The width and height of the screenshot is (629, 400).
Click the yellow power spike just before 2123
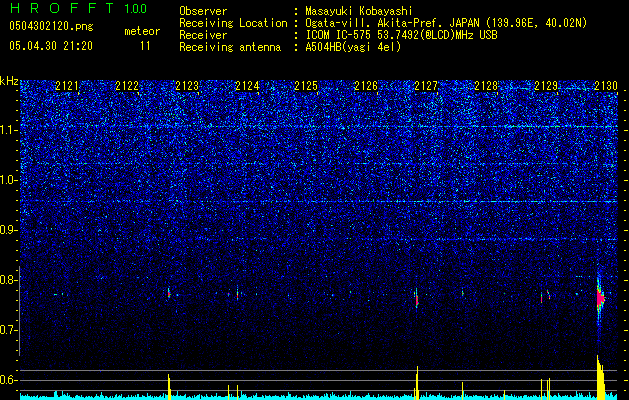pyautogui.click(x=169, y=387)
